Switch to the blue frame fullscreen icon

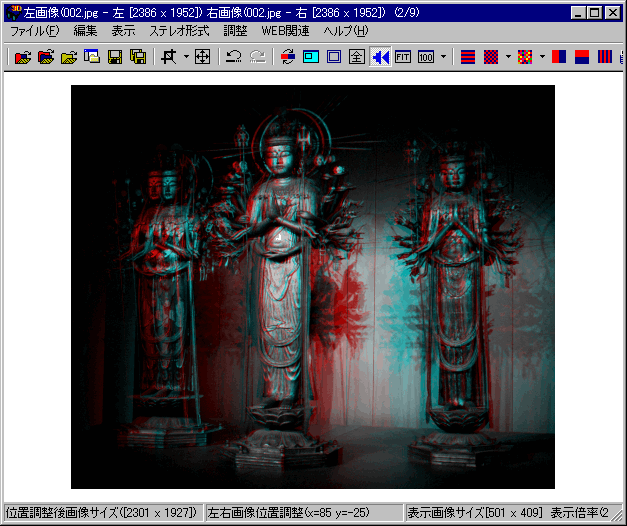pos(334,57)
